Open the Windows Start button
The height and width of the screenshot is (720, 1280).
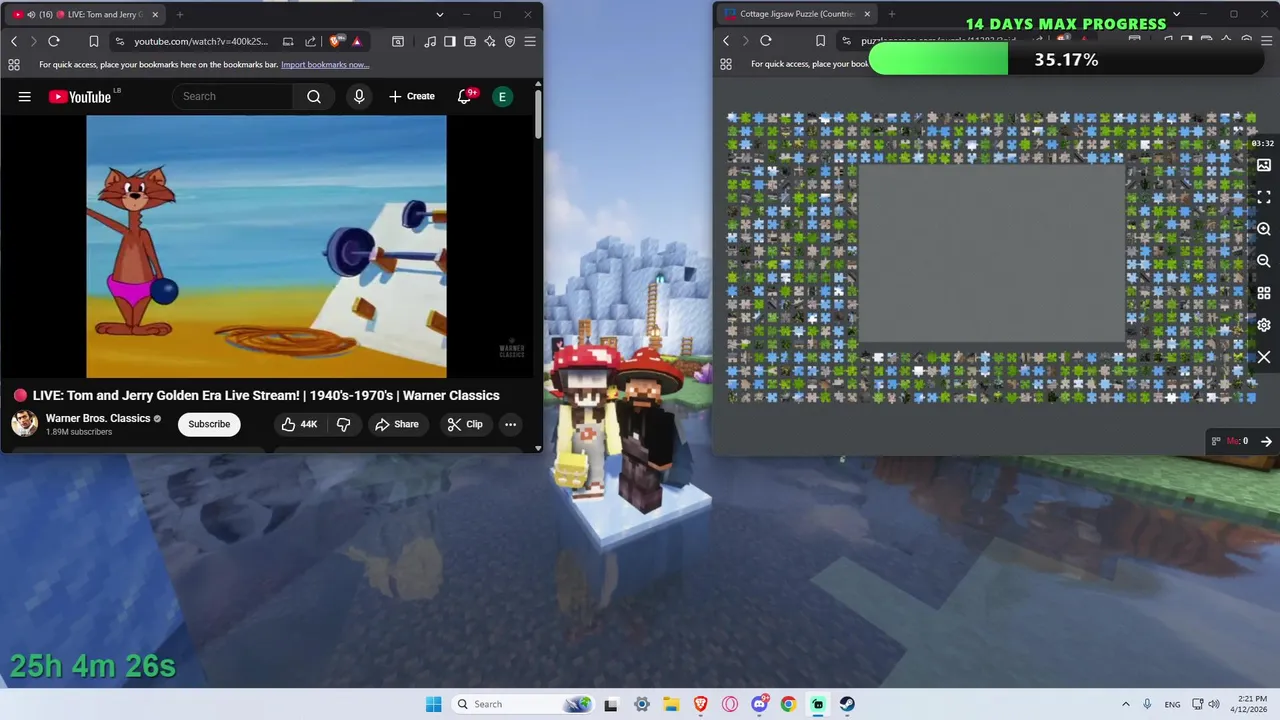pyautogui.click(x=433, y=704)
